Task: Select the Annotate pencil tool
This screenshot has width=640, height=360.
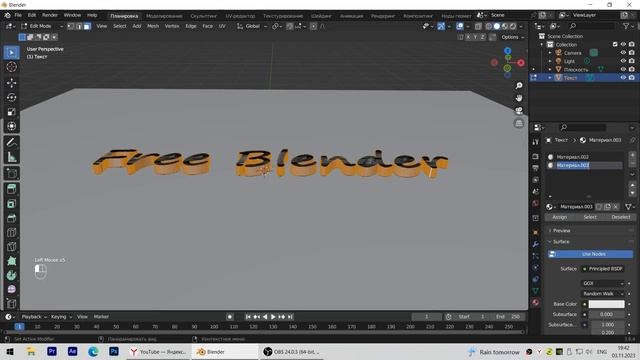Action: 11,142
